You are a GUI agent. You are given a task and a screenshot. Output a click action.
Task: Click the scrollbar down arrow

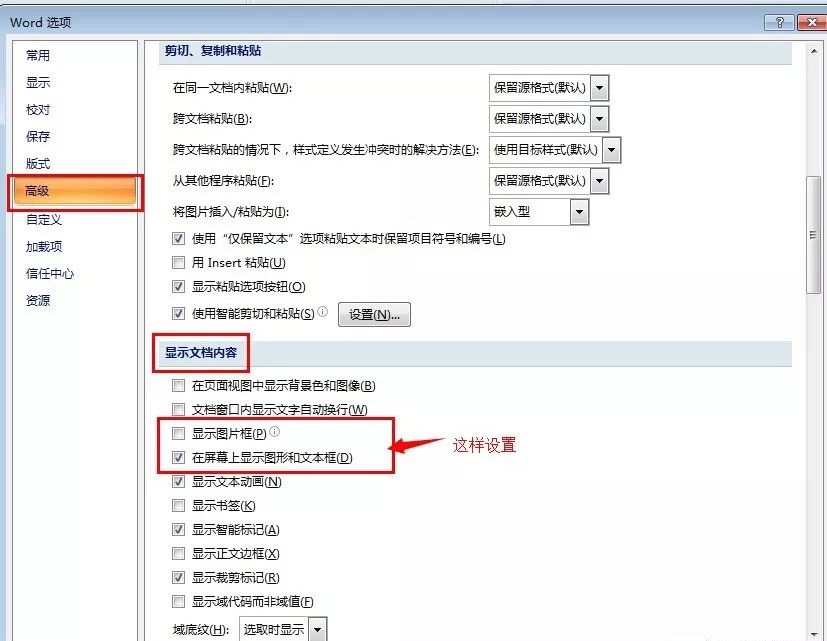click(813, 634)
